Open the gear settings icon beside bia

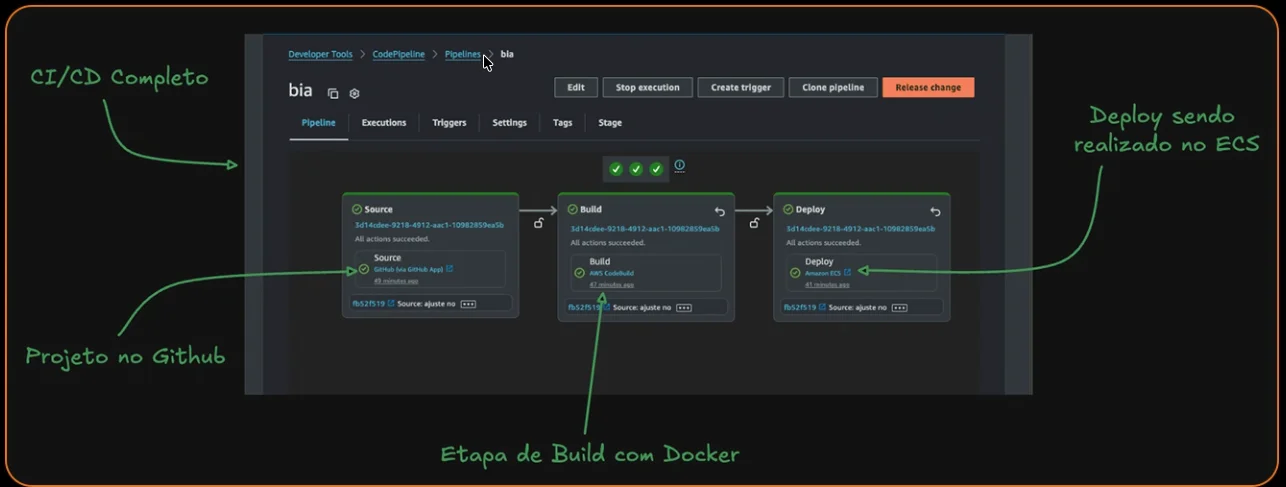[x=354, y=93]
